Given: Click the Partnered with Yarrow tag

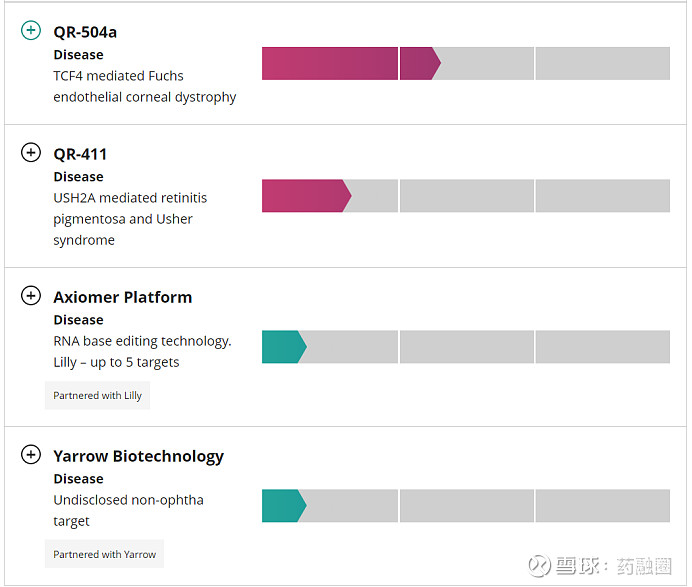Looking at the screenshot, I should coord(105,554).
